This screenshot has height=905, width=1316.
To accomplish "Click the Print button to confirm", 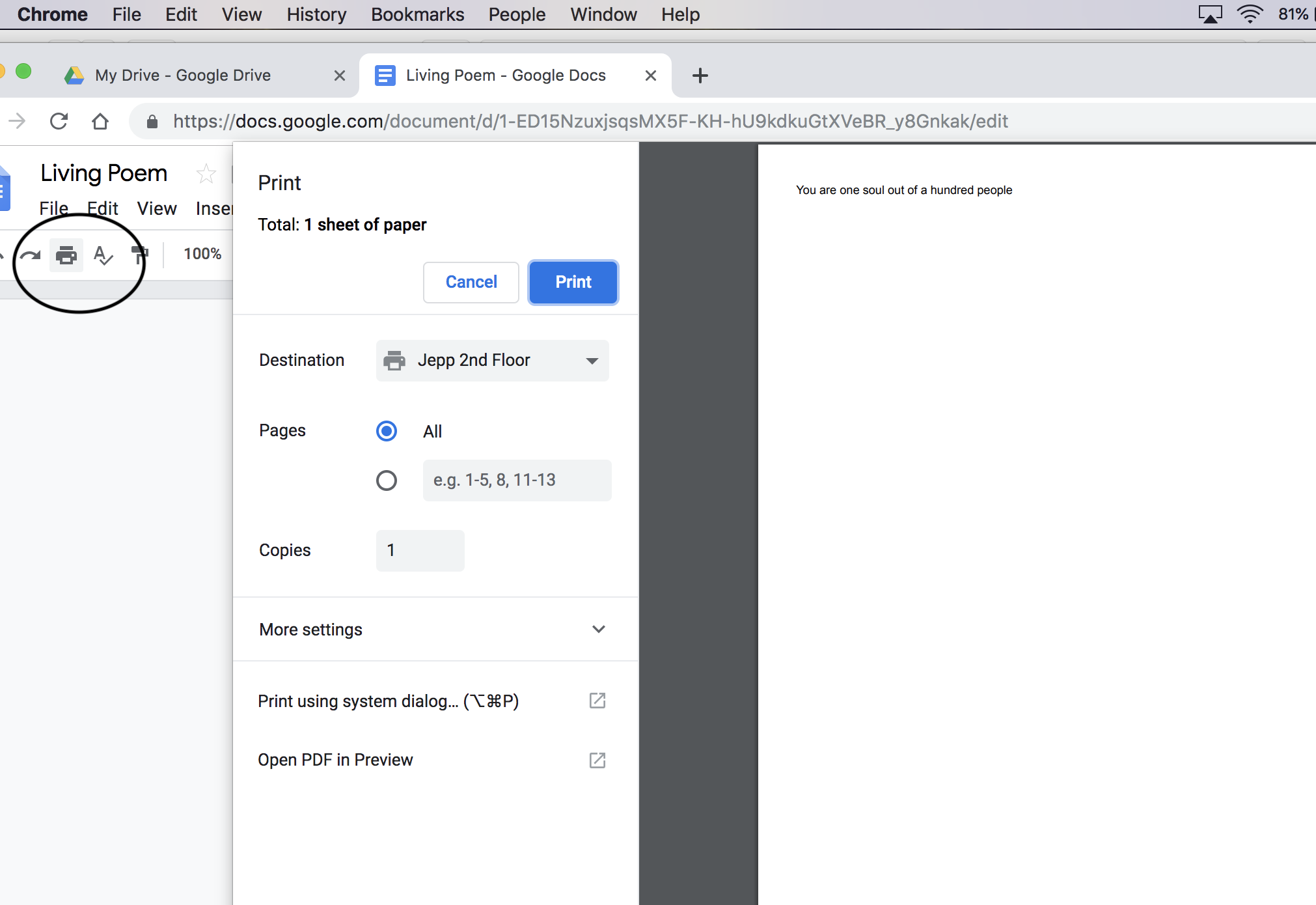I will point(573,282).
